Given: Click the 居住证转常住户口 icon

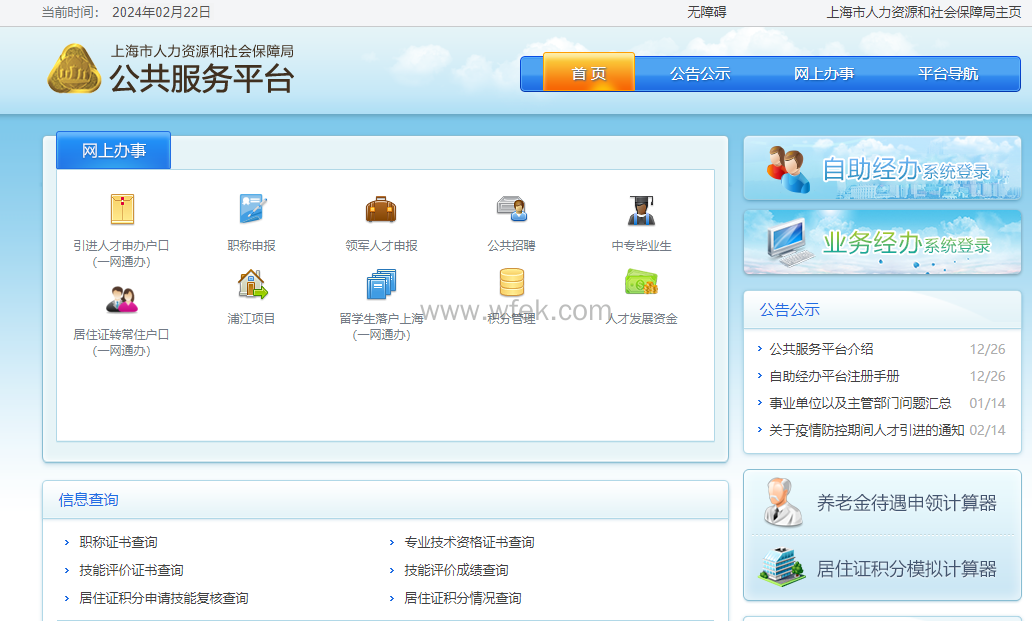Looking at the screenshot, I should click(x=121, y=299).
